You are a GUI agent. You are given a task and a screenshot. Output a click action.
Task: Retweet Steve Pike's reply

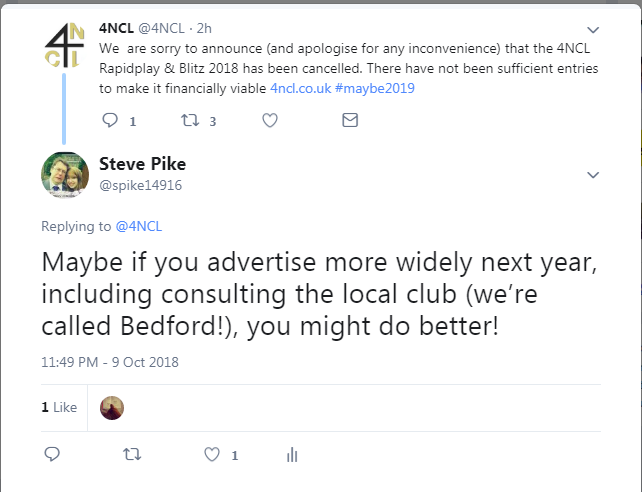point(131,455)
